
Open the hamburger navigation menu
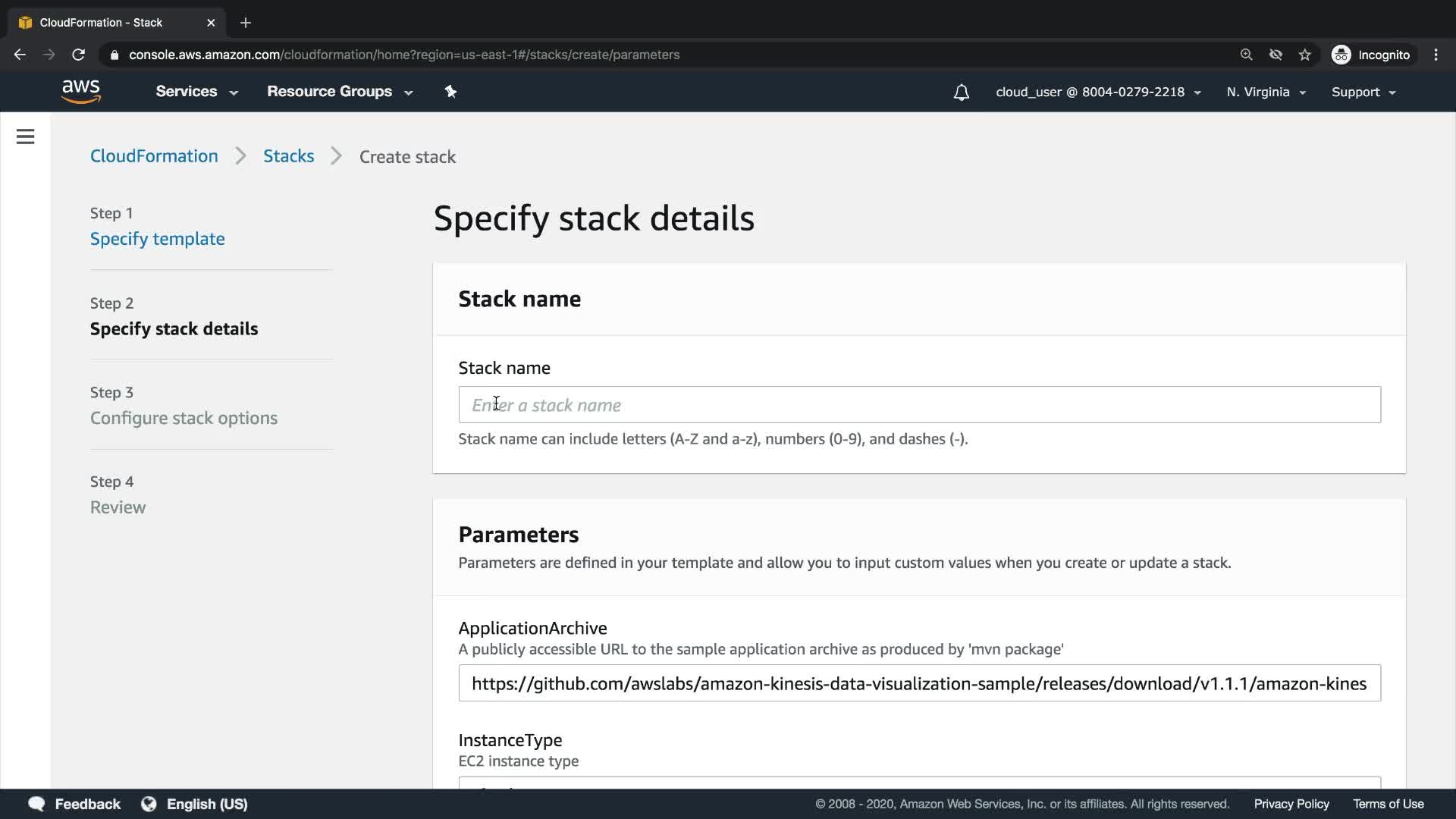(25, 136)
